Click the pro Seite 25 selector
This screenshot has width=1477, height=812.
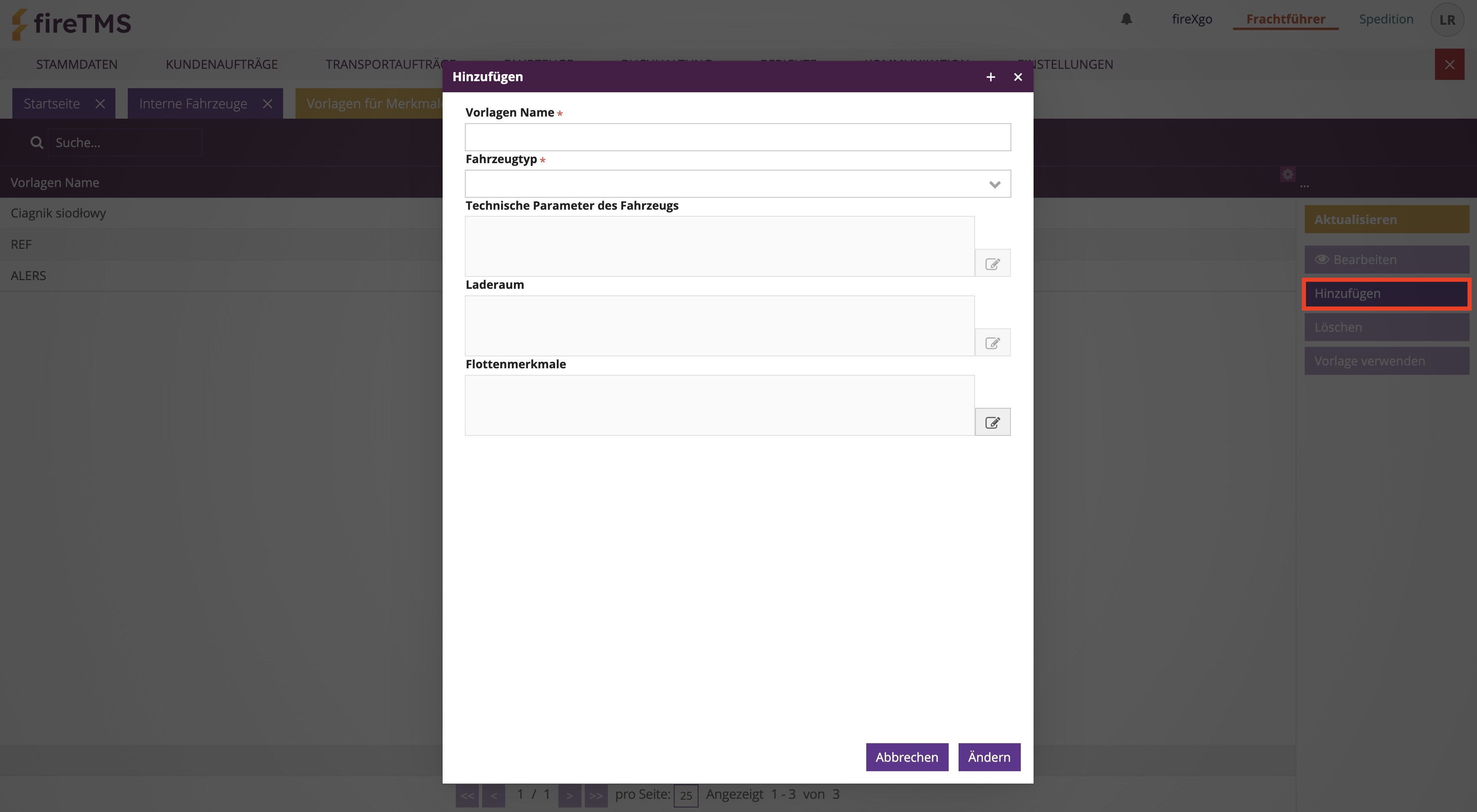coord(686,795)
